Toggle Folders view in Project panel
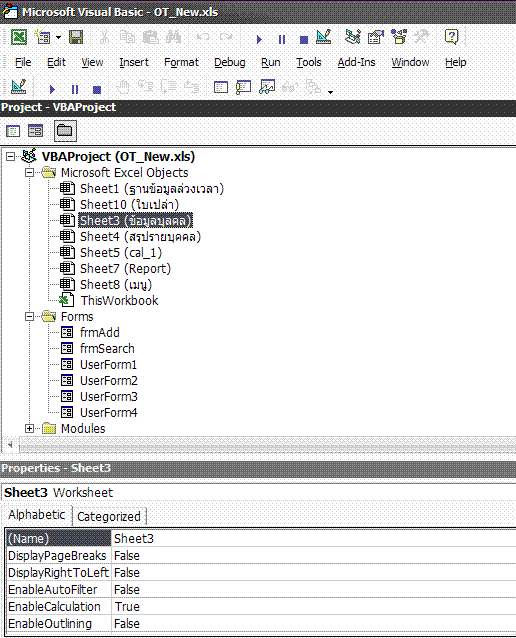 [65, 131]
